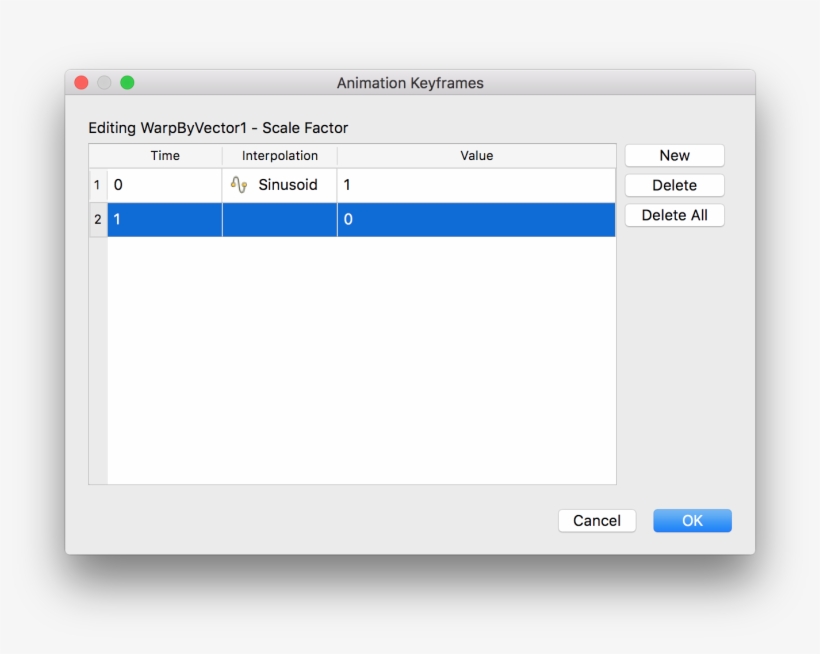Select row 2 by its row number header
The width and height of the screenshot is (820, 654).
coord(98,219)
